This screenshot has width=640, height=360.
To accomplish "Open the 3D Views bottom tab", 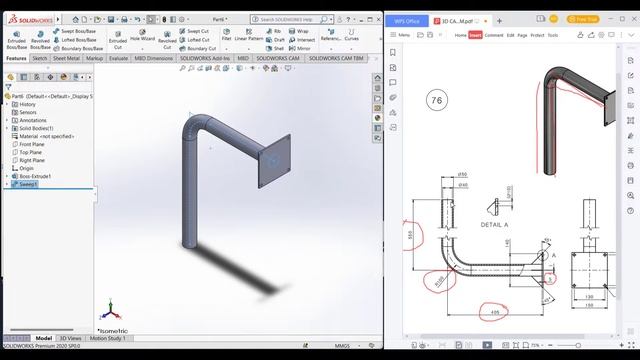I will 71,338.
